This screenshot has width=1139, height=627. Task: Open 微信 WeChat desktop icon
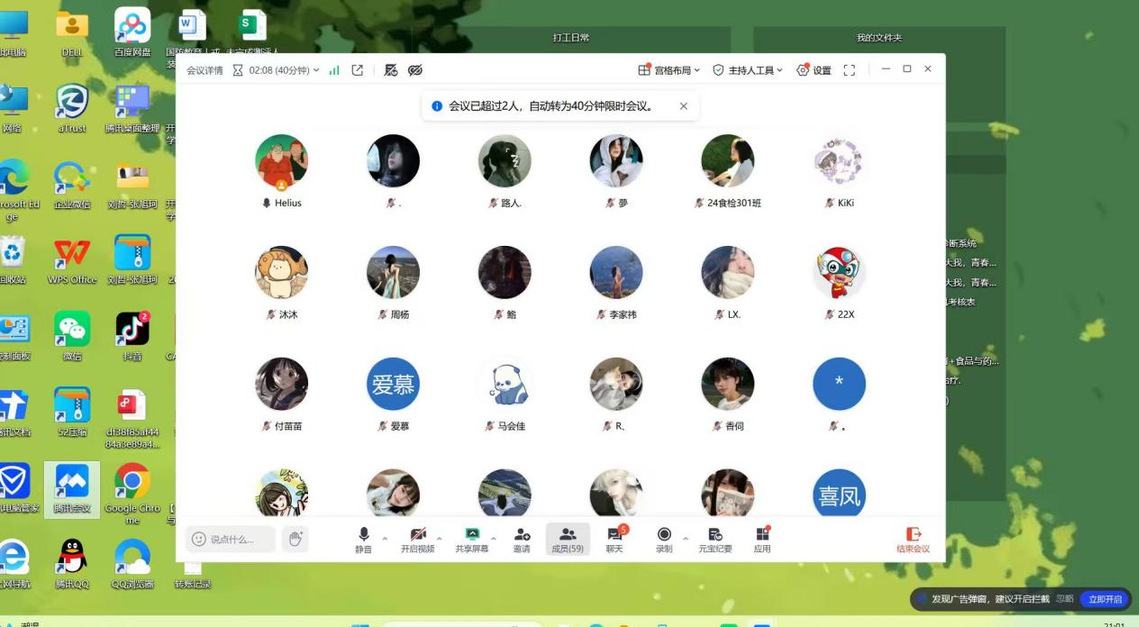point(72,336)
